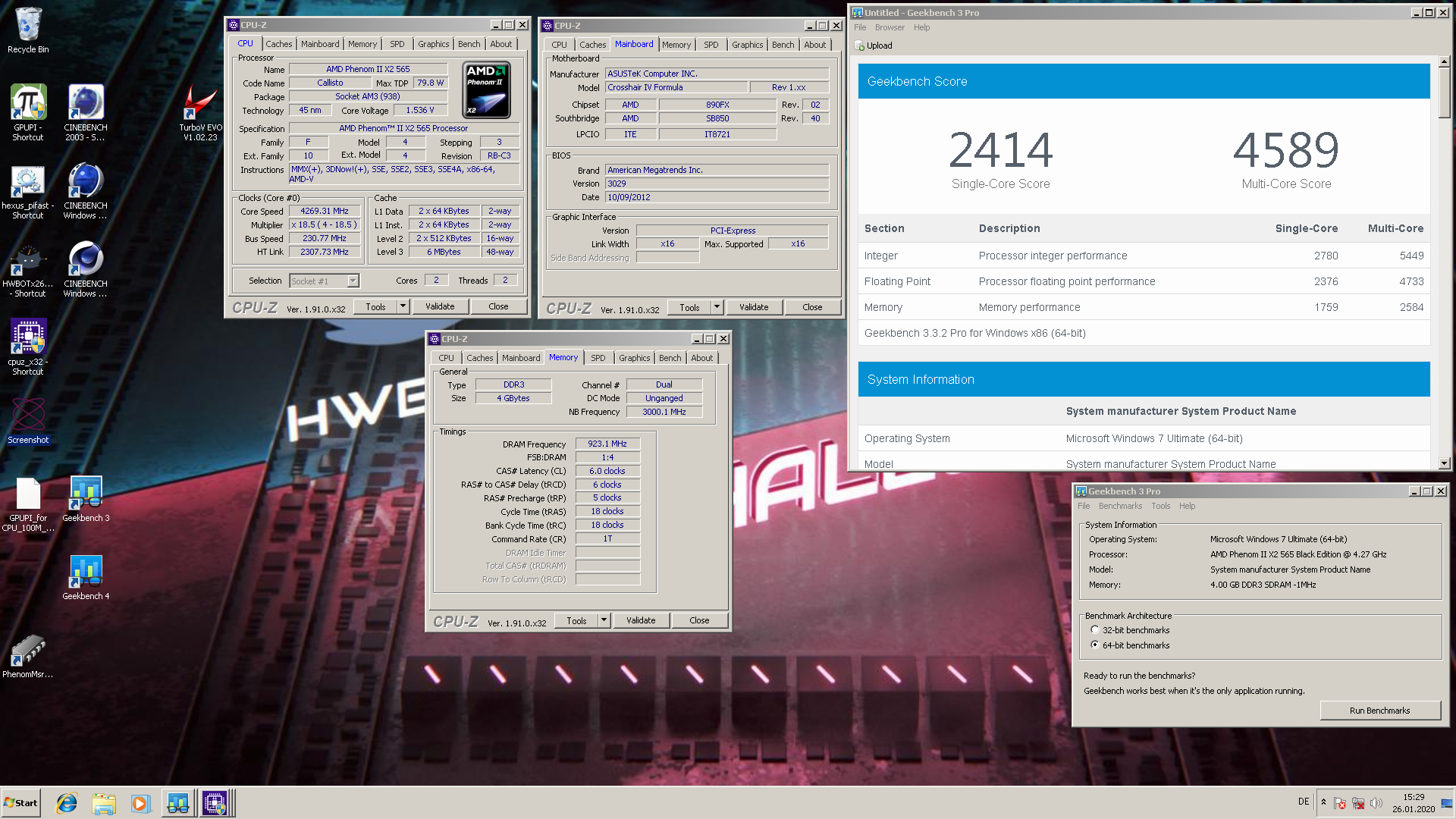Open the cpuz_x32 Shortcut desktop icon
The image size is (1456, 819).
[x=28, y=347]
